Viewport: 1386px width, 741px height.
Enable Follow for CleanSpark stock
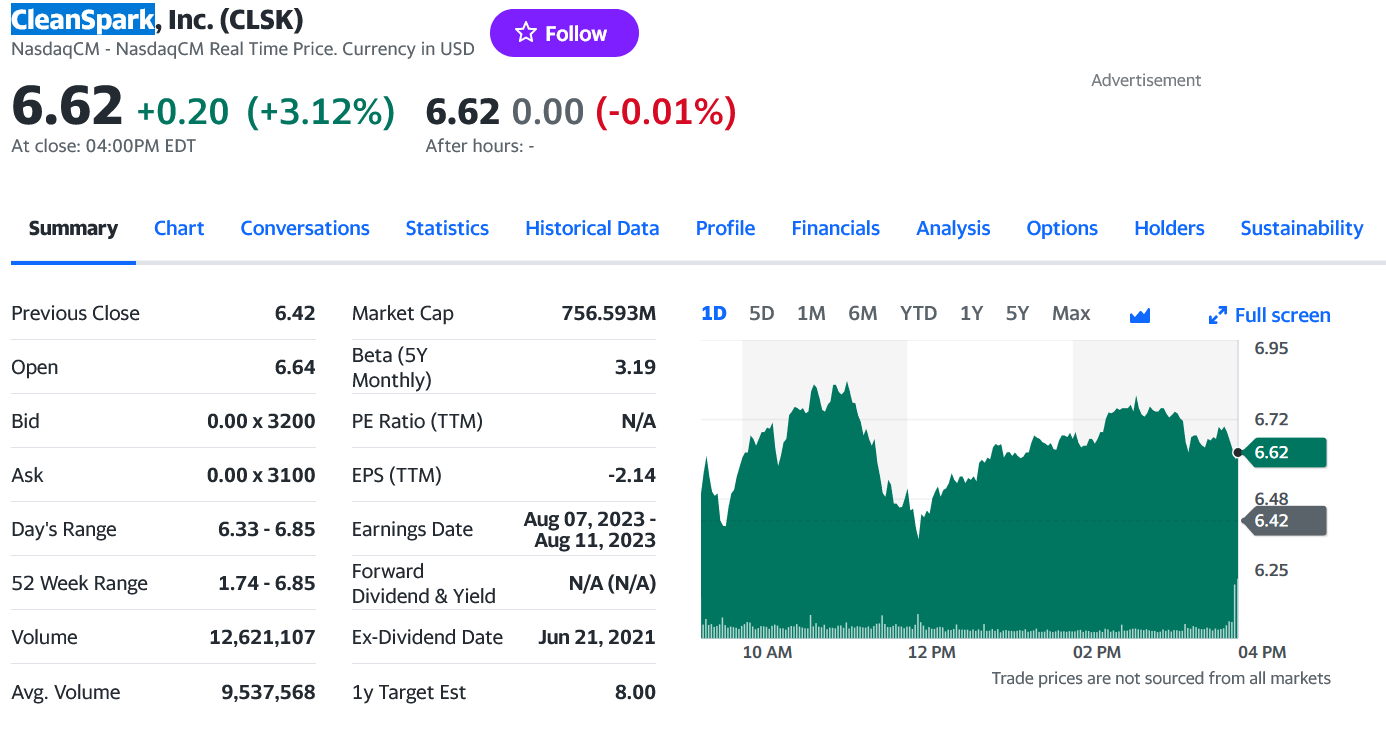tap(564, 32)
